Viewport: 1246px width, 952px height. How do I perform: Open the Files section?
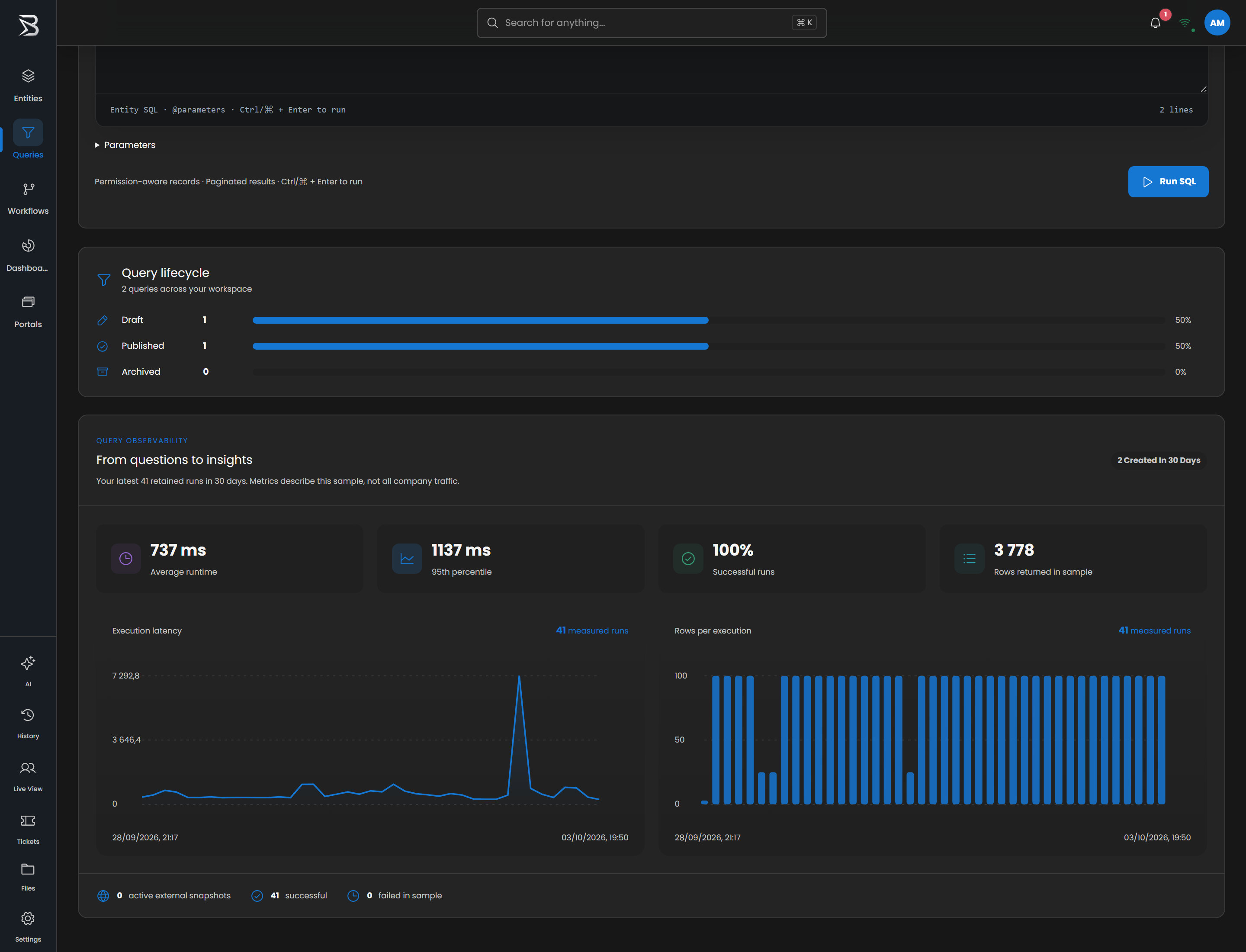[28, 877]
